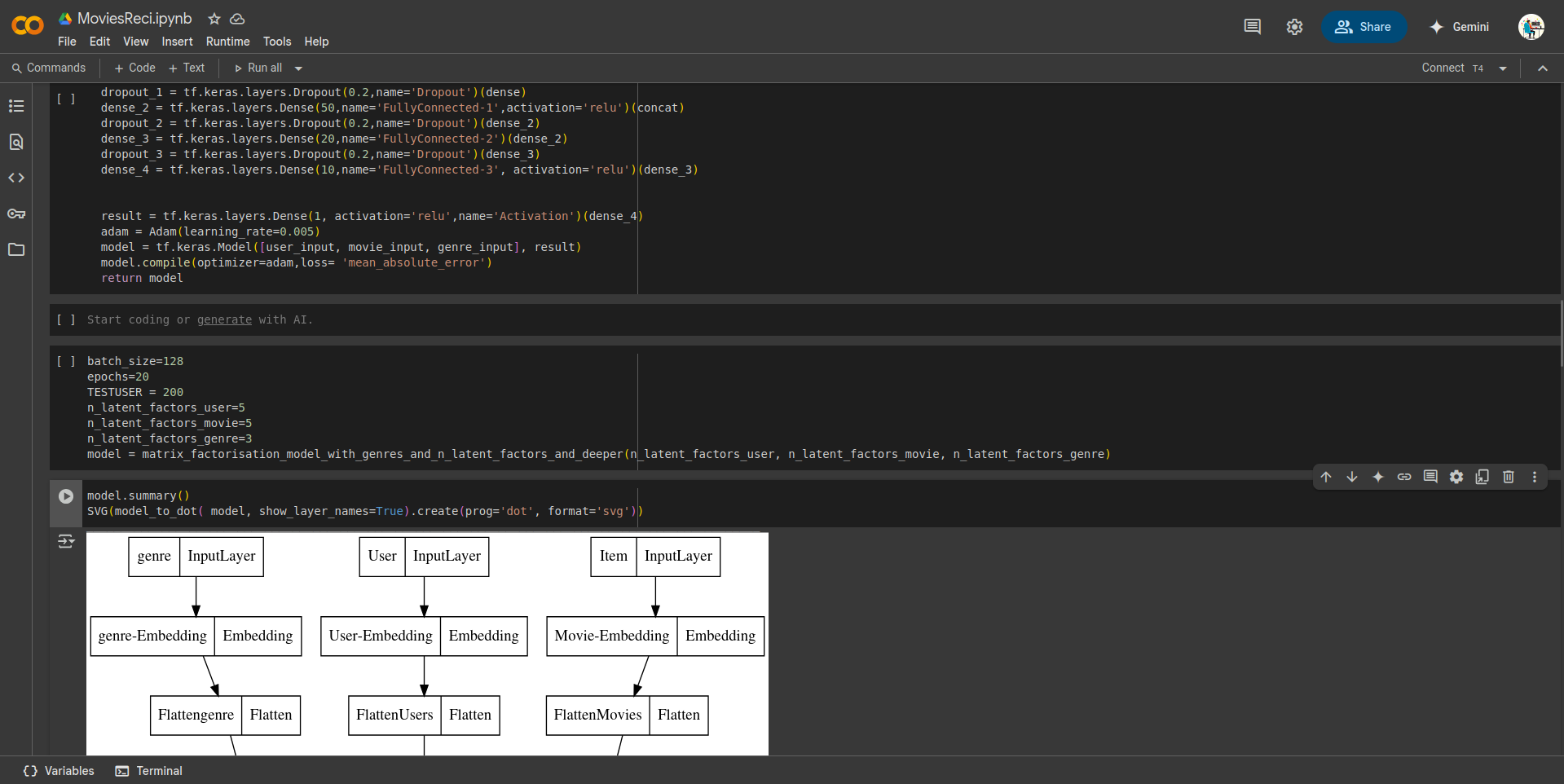Open the View menu
Image resolution: width=1564 pixels, height=784 pixels.
[136, 42]
